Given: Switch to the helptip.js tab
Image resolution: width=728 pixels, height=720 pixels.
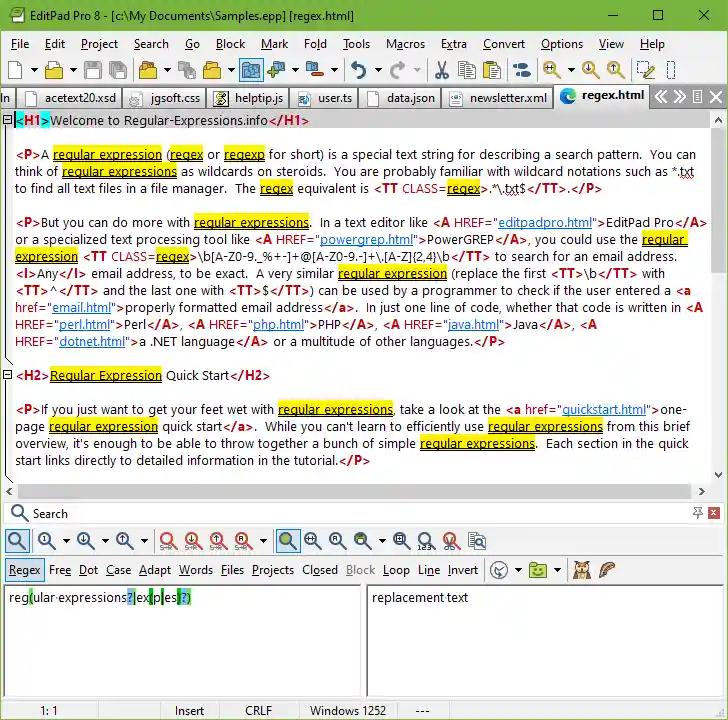Looking at the screenshot, I should point(249,98).
